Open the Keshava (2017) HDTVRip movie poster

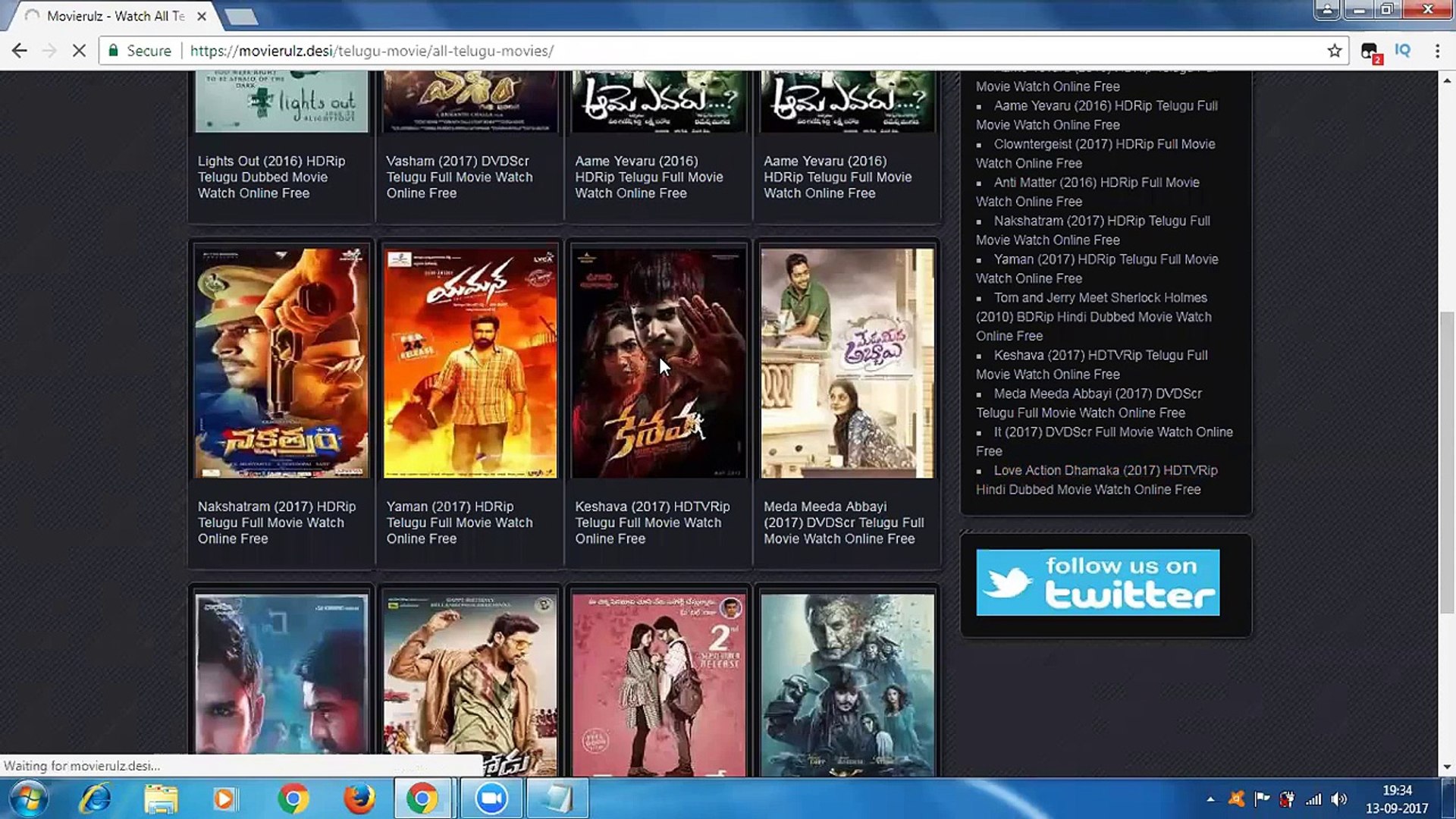[x=658, y=362]
